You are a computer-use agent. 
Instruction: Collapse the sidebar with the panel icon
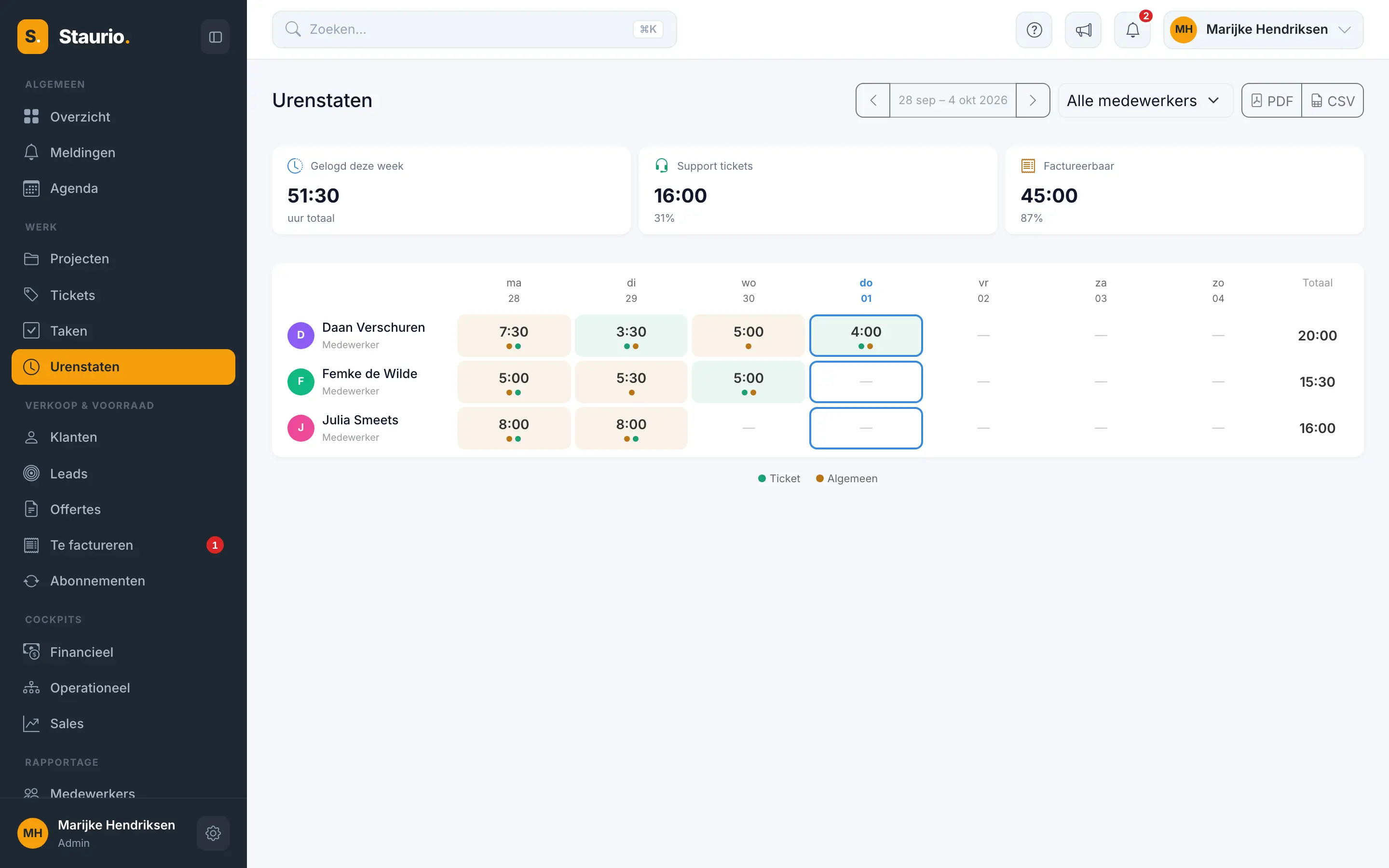(x=215, y=37)
